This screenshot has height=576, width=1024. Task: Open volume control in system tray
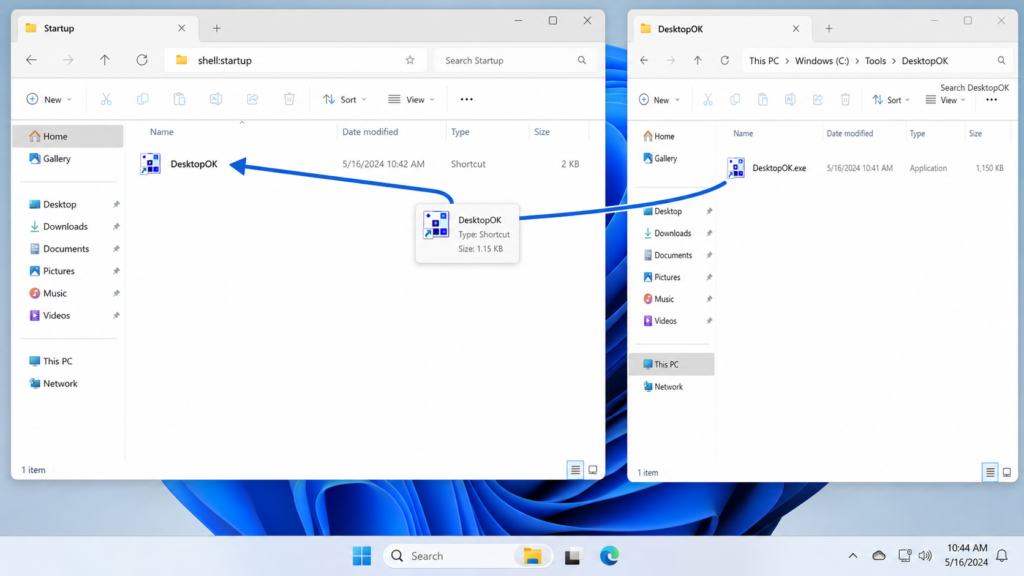coord(925,556)
